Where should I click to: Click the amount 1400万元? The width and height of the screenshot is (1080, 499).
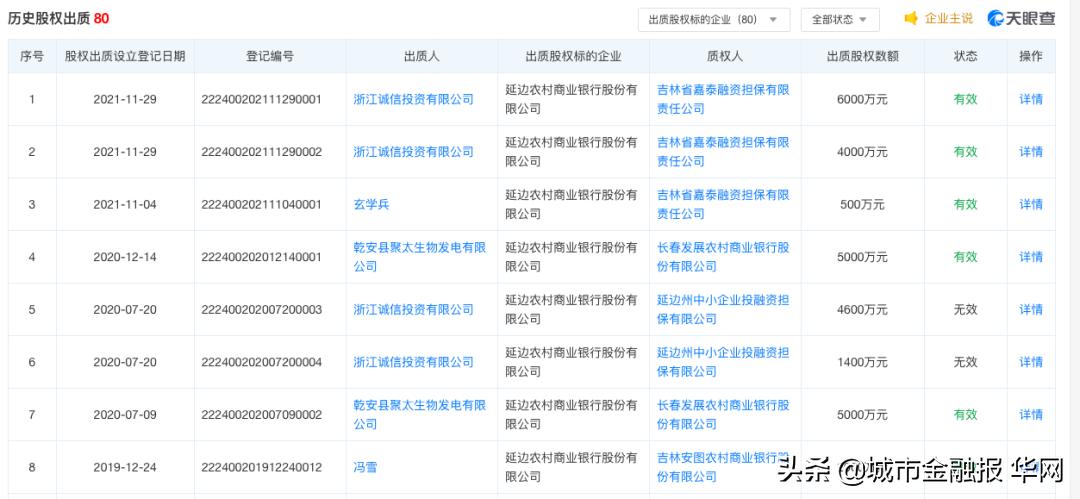tap(862, 362)
